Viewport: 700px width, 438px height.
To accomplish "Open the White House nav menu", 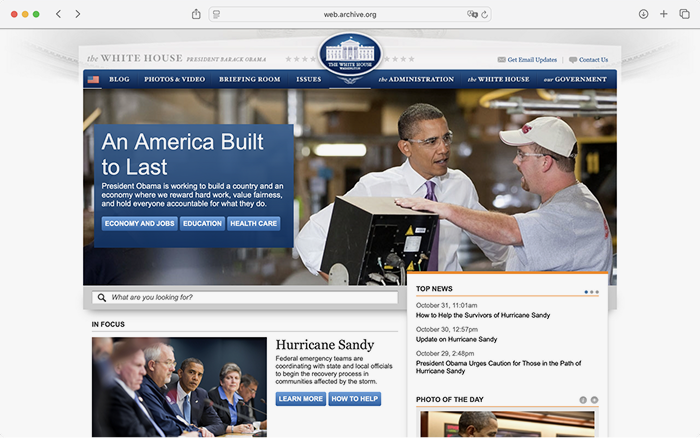I will pyautogui.click(x=498, y=79).
